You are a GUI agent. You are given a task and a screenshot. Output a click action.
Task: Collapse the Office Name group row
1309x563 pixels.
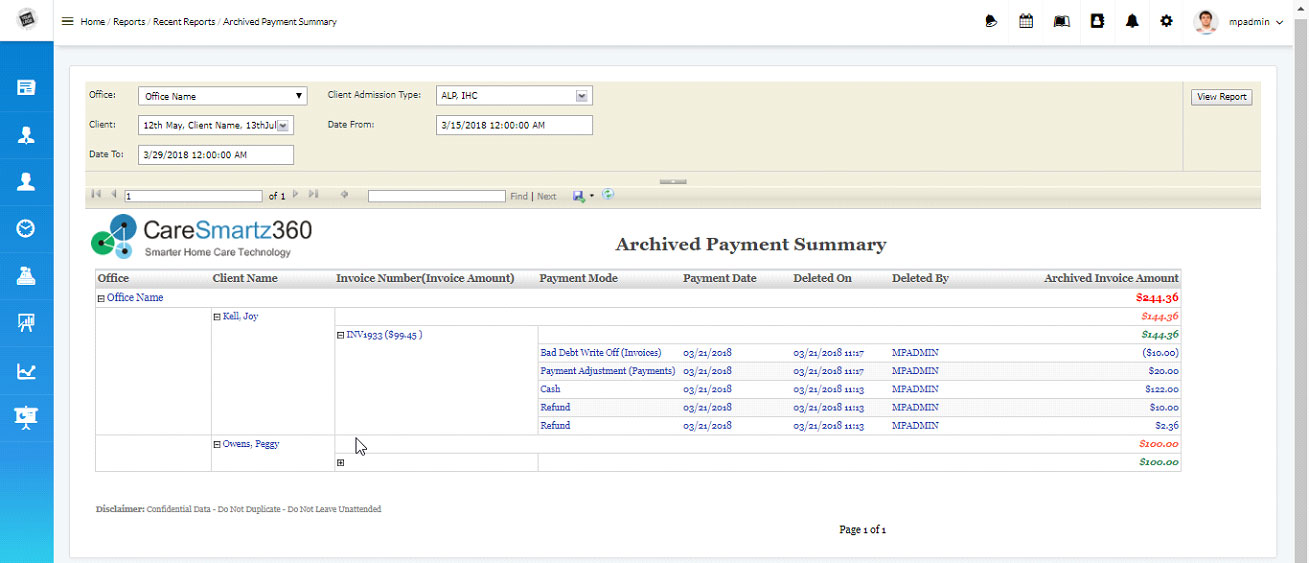[x=101, y=298]
